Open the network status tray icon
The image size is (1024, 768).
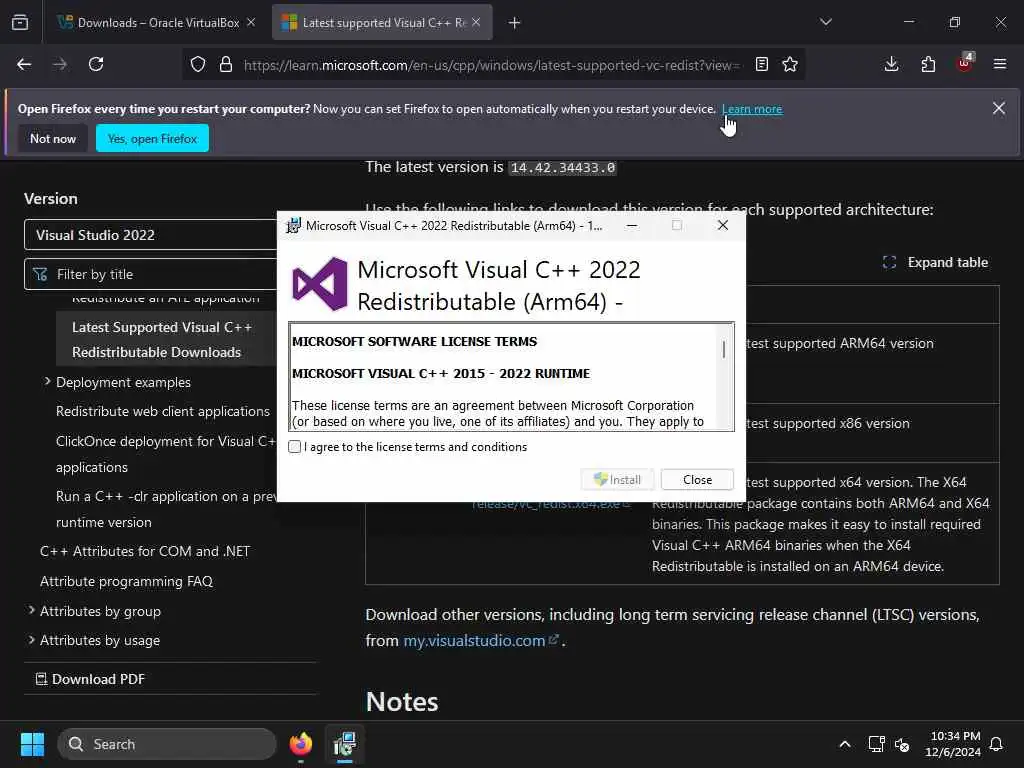click(876, 744)
